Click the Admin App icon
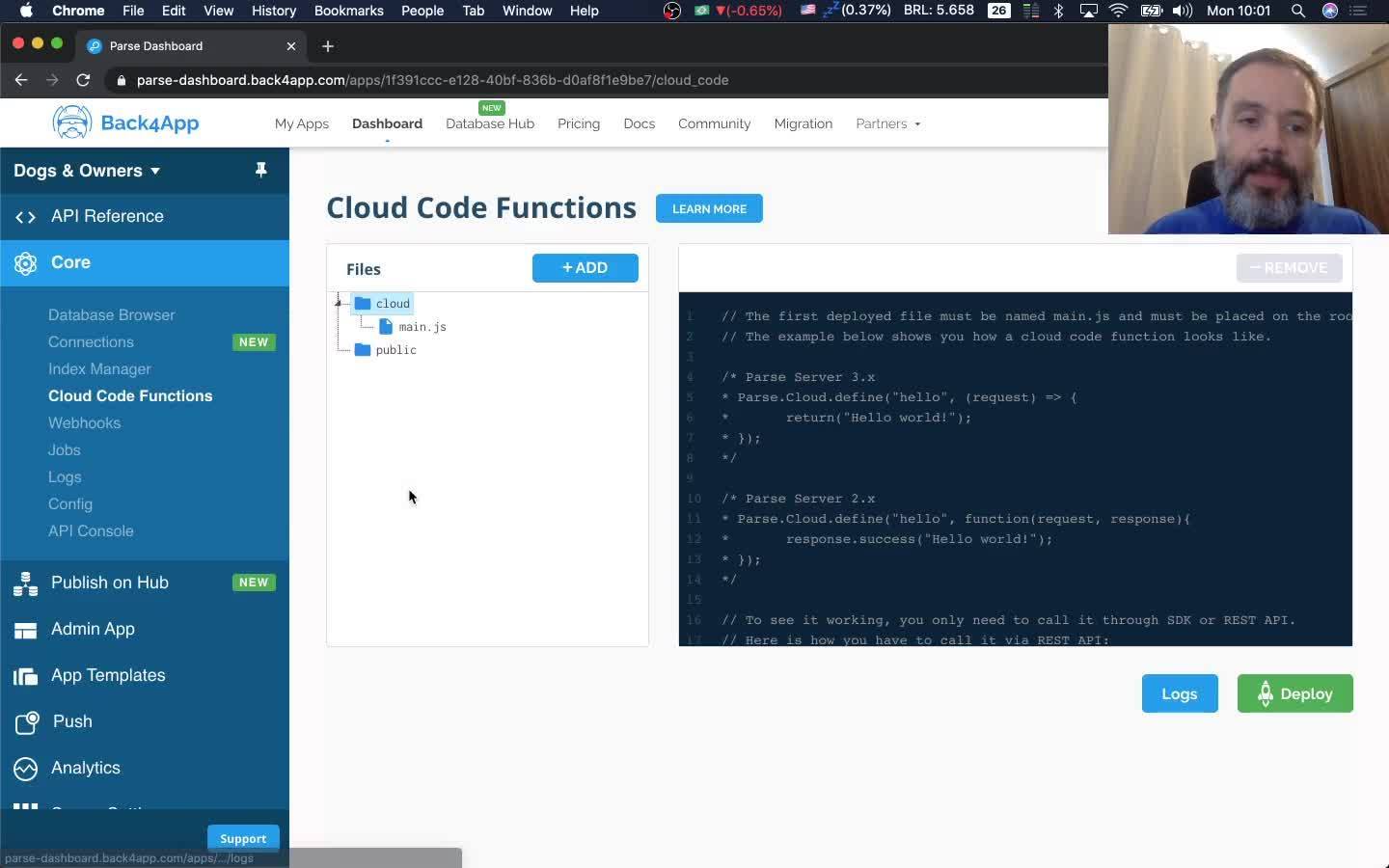Screen dimensions: 1389x868 (26, 630)
